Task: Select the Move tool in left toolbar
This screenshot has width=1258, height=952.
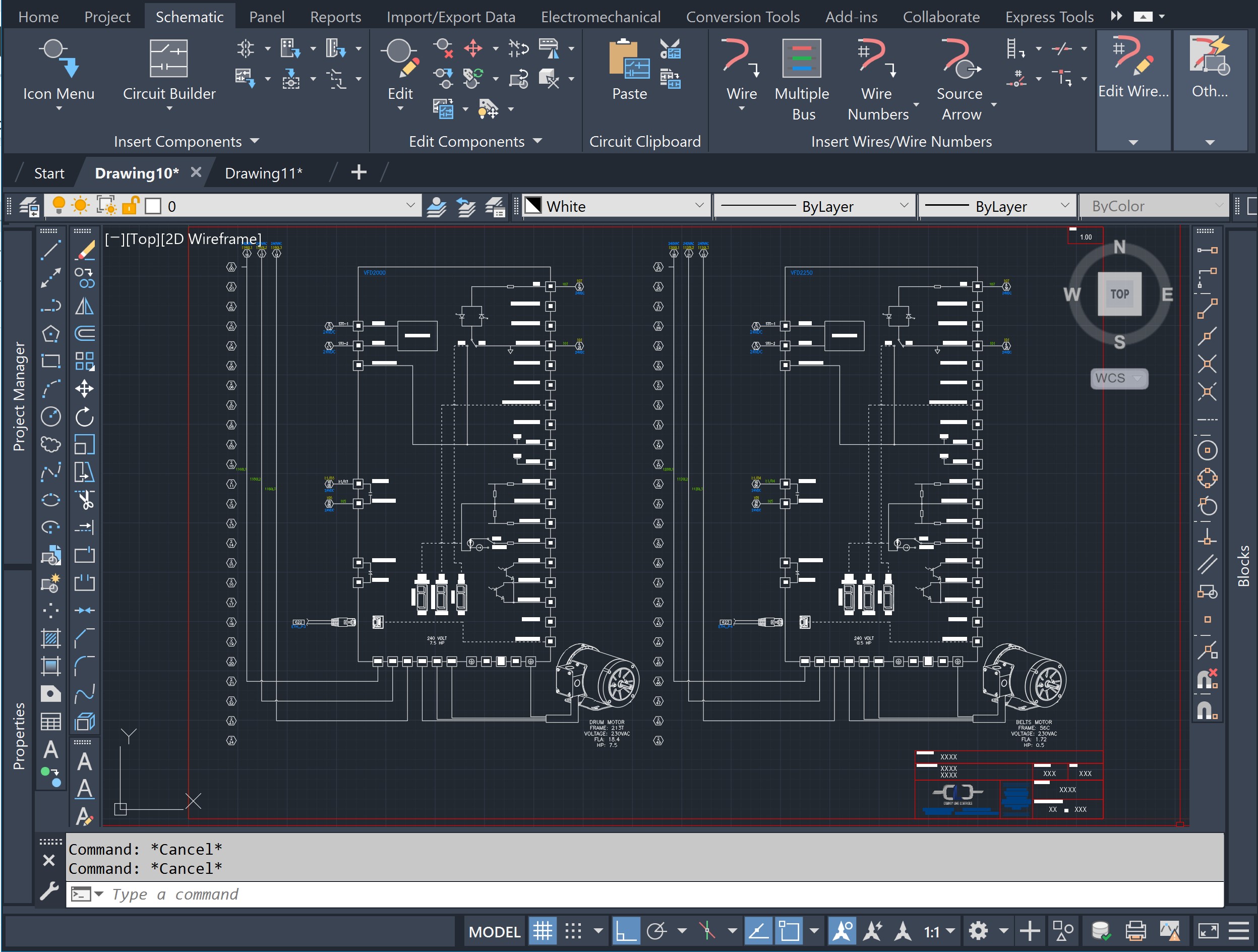Action: tap(84, 389)
